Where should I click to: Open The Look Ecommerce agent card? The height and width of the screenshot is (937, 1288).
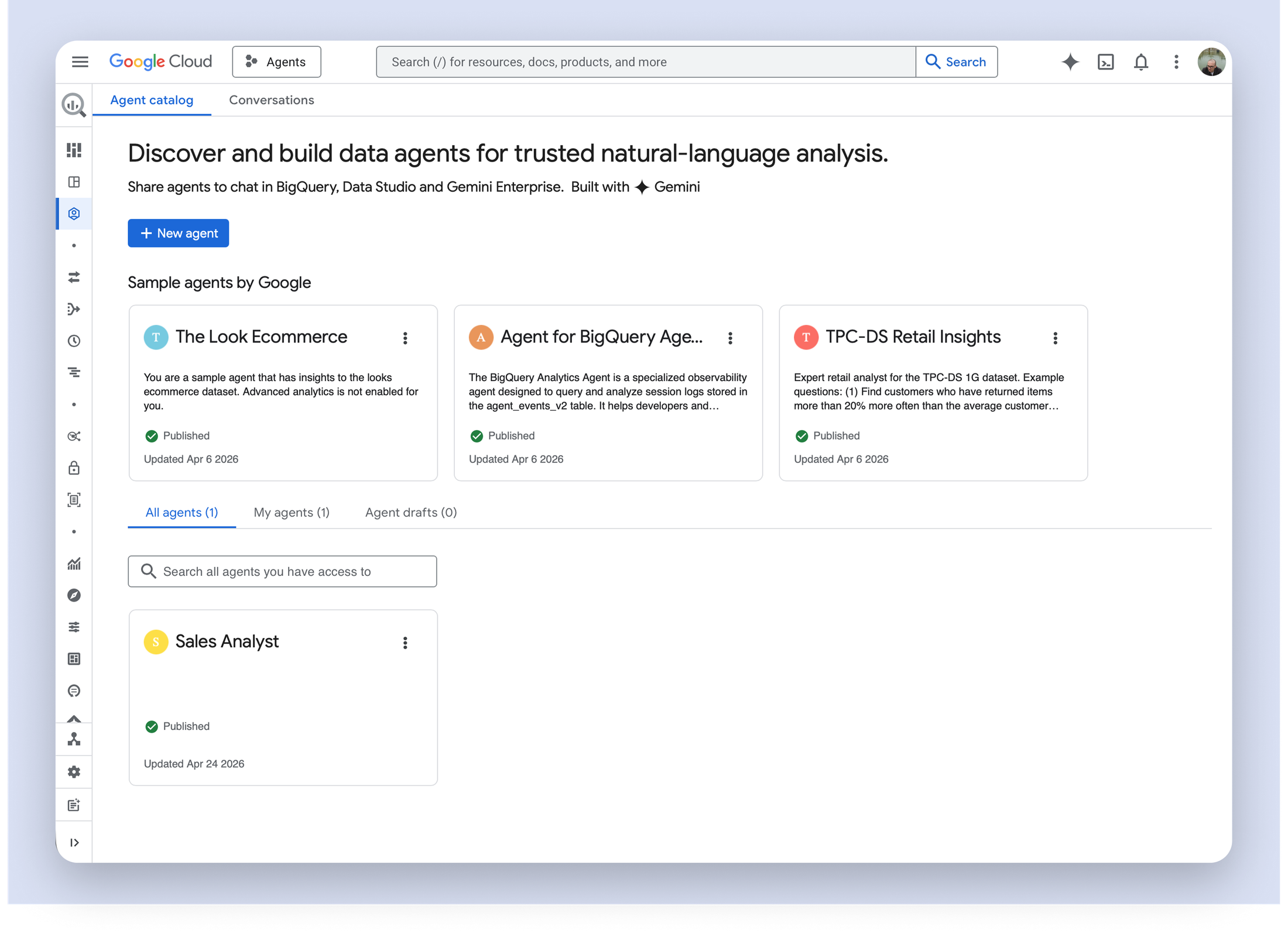tap(283, 393)
